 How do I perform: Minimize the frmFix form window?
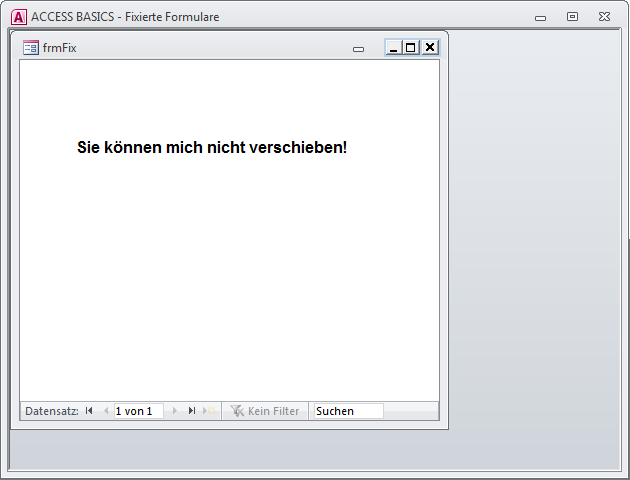tap(393, 47)
